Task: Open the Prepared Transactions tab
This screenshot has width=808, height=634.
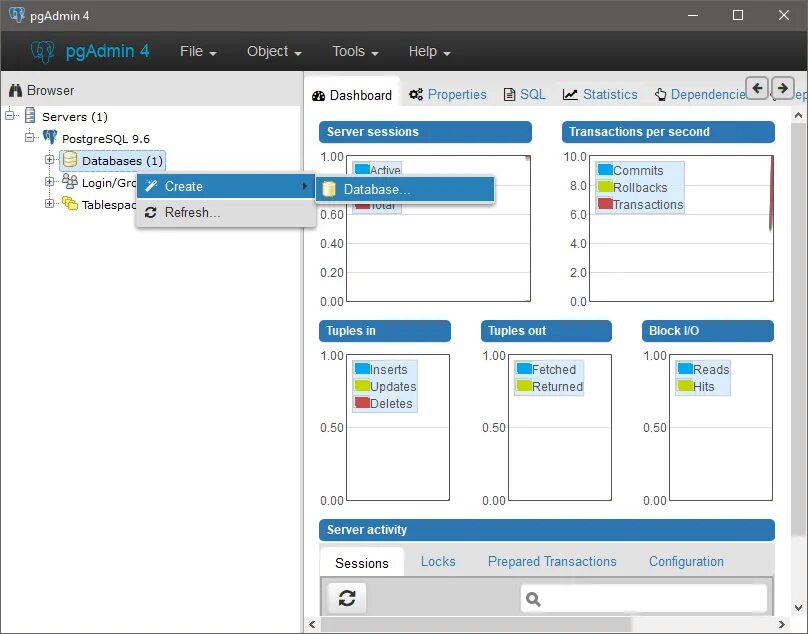Action: [552, 561]
